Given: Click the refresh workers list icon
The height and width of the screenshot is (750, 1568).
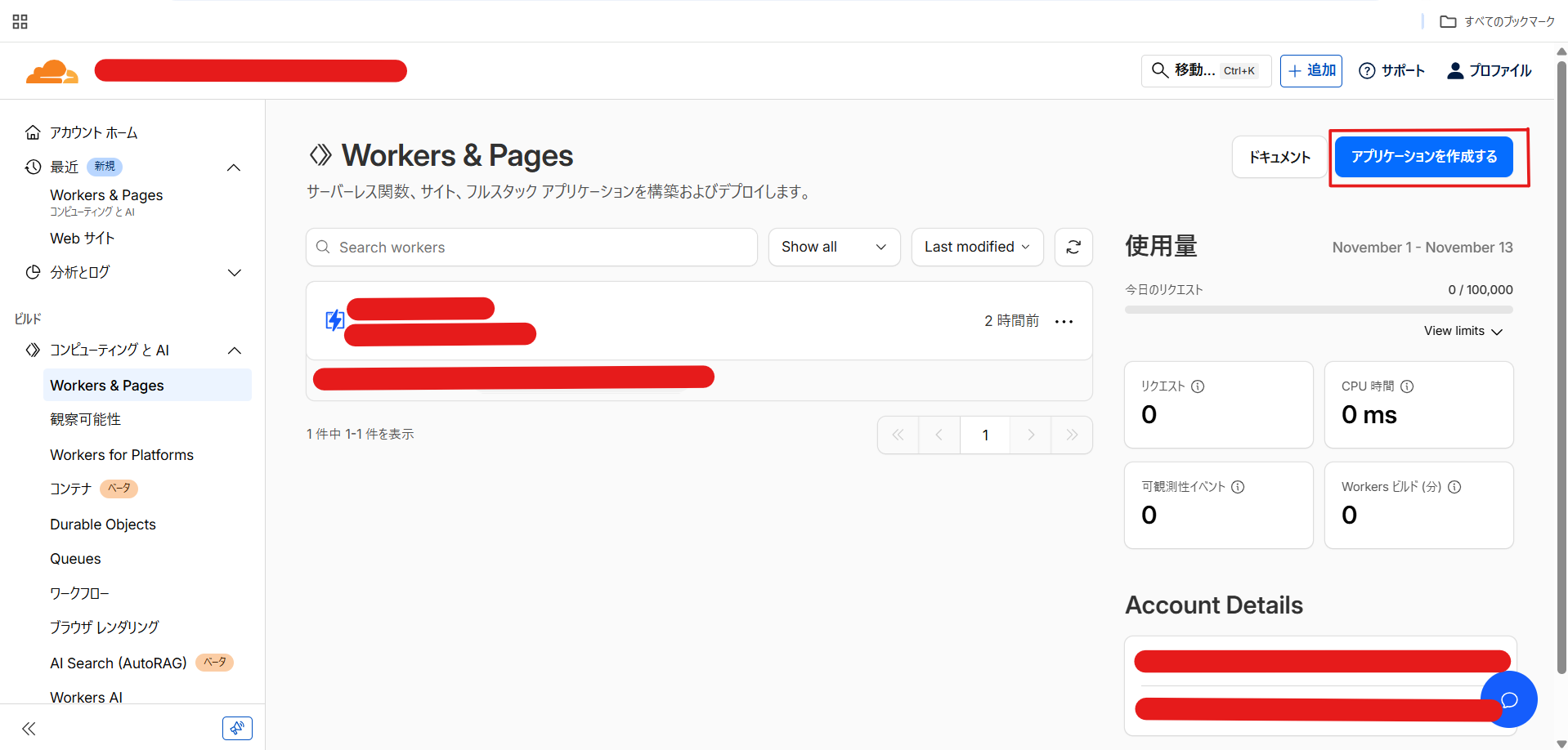Looking at the screenshot, I should coord(1073,247).
